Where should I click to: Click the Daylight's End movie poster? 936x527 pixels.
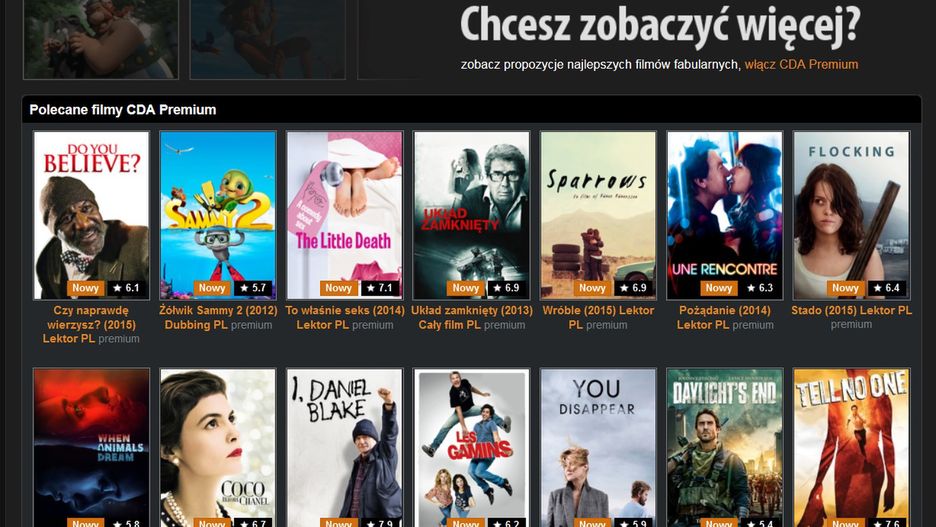coord(725,448)
